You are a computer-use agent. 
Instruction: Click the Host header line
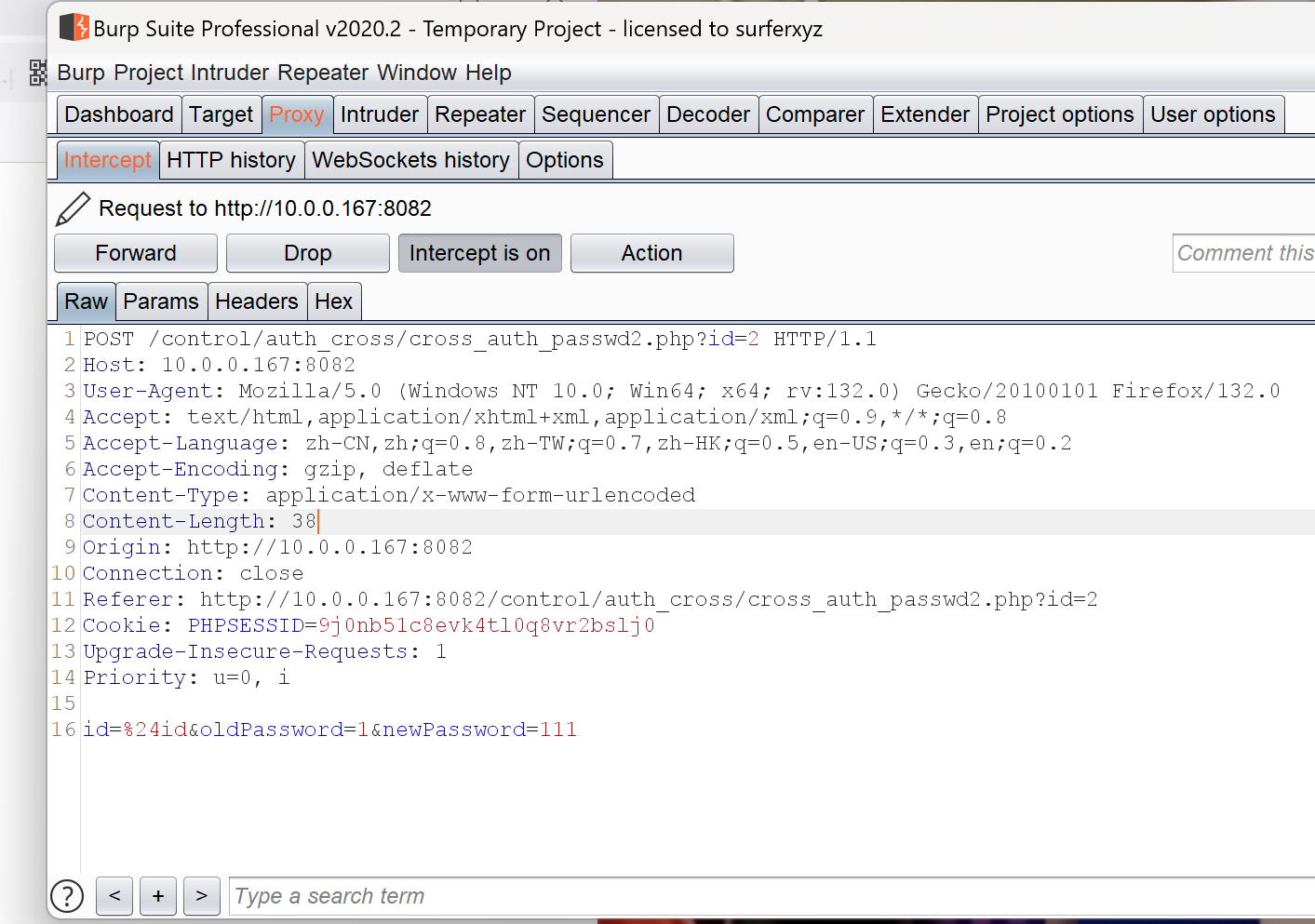coord(220,365)
